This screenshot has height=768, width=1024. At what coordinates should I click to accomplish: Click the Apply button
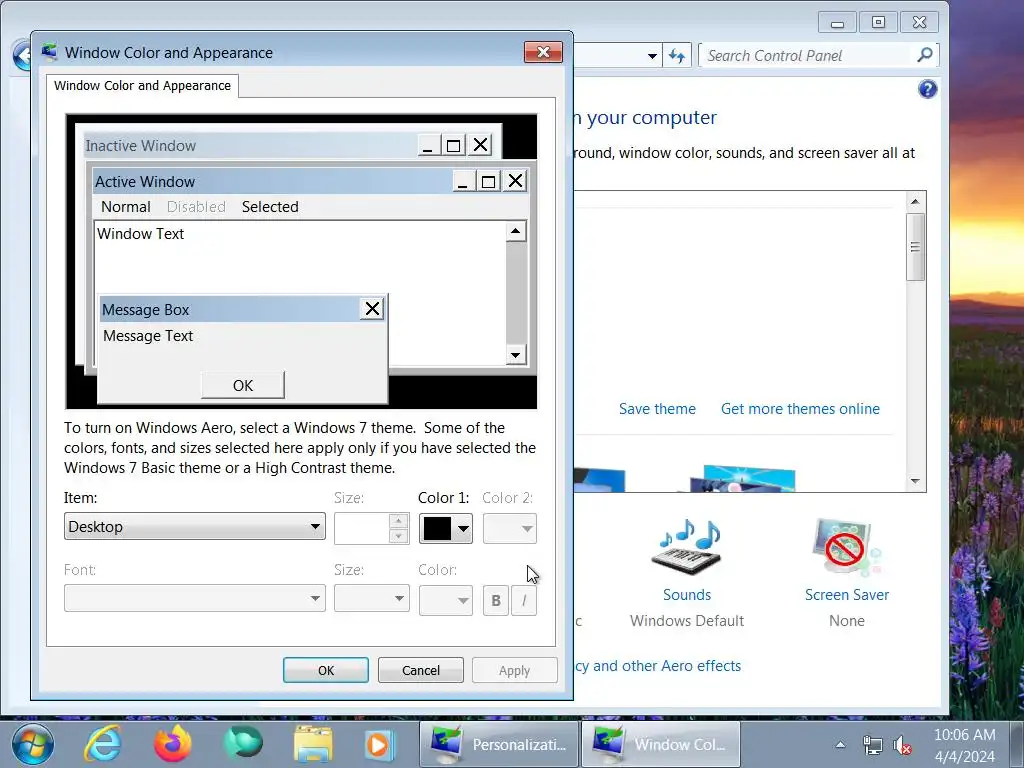click(x=515, y=670)
